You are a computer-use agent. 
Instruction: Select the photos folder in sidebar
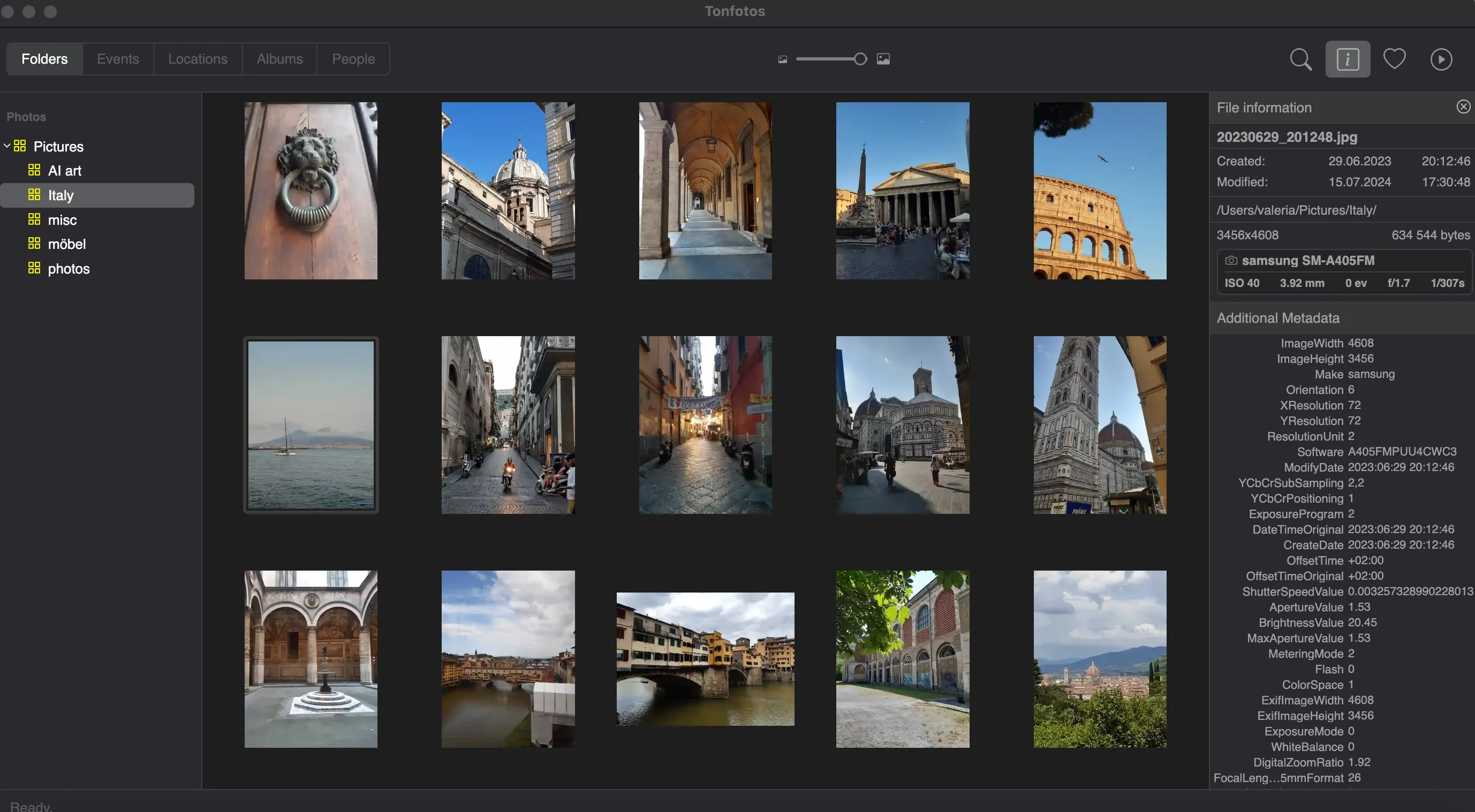click(68, 269)
